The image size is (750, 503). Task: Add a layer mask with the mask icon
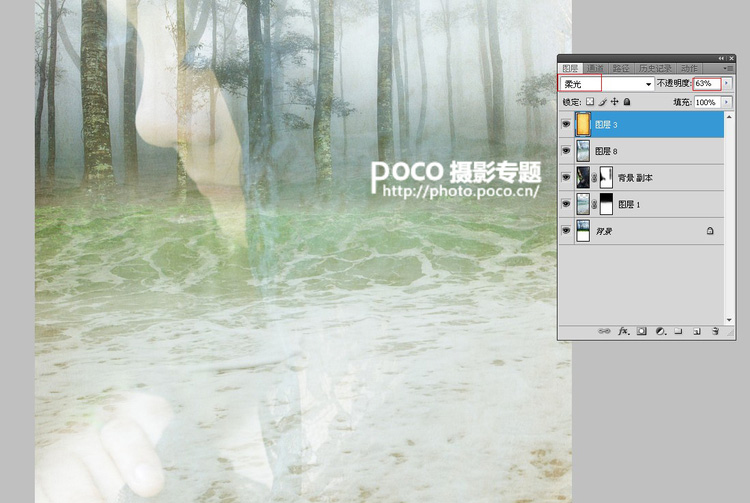pyautogui.click(x=641, y=331)
